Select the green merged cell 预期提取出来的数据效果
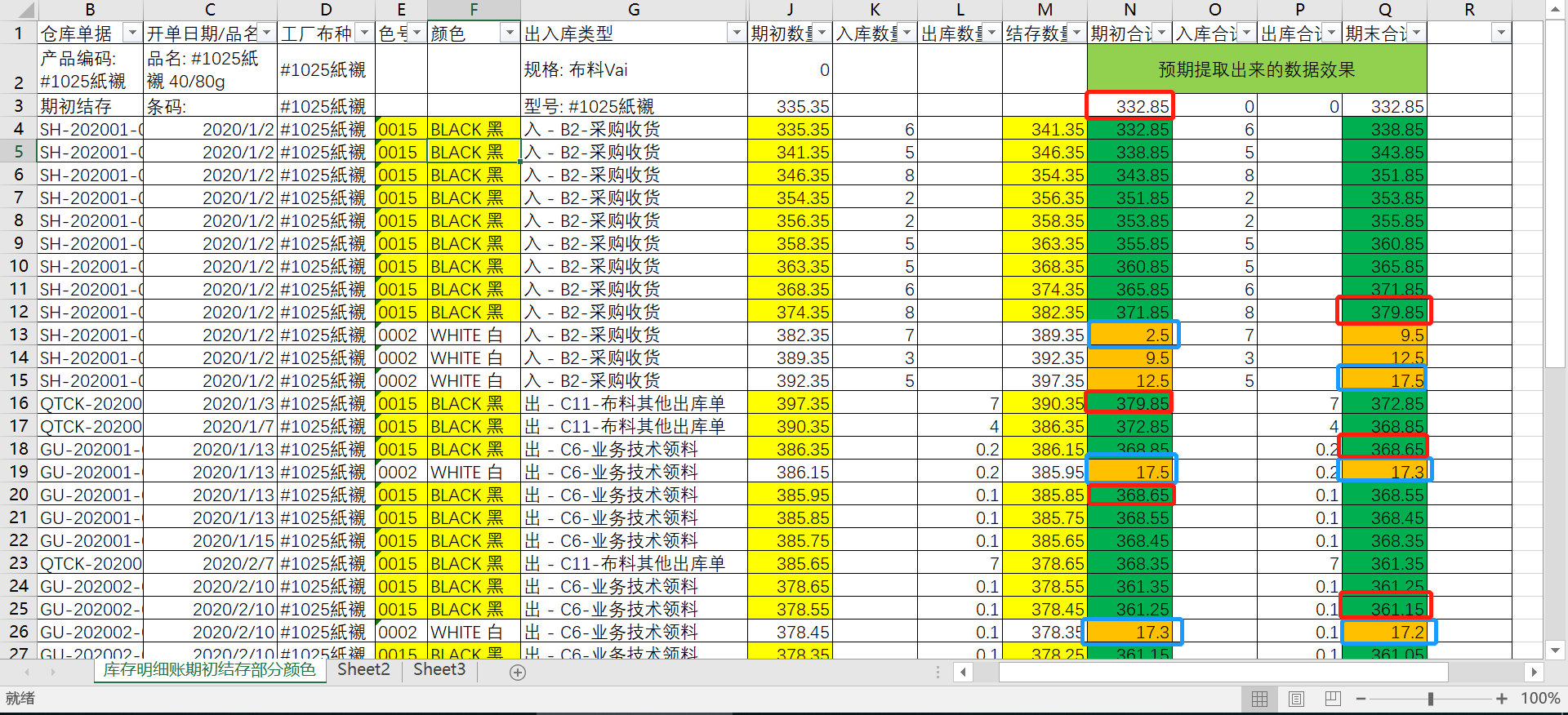This screenshot has width=1568, height=715. tap(1256, 69)
